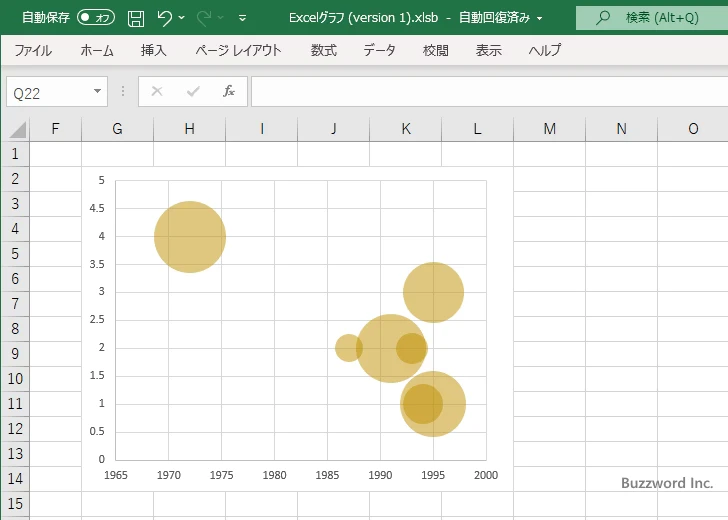Select column N header
The image size is (728, 520).
click(622, 129)
